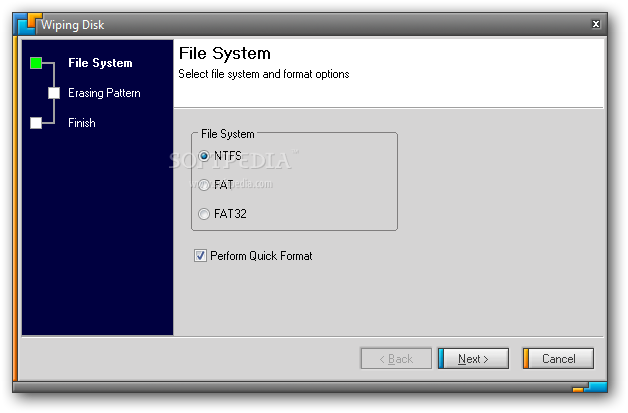Select Erasing Pattern step in sidebar

[104, 93]
